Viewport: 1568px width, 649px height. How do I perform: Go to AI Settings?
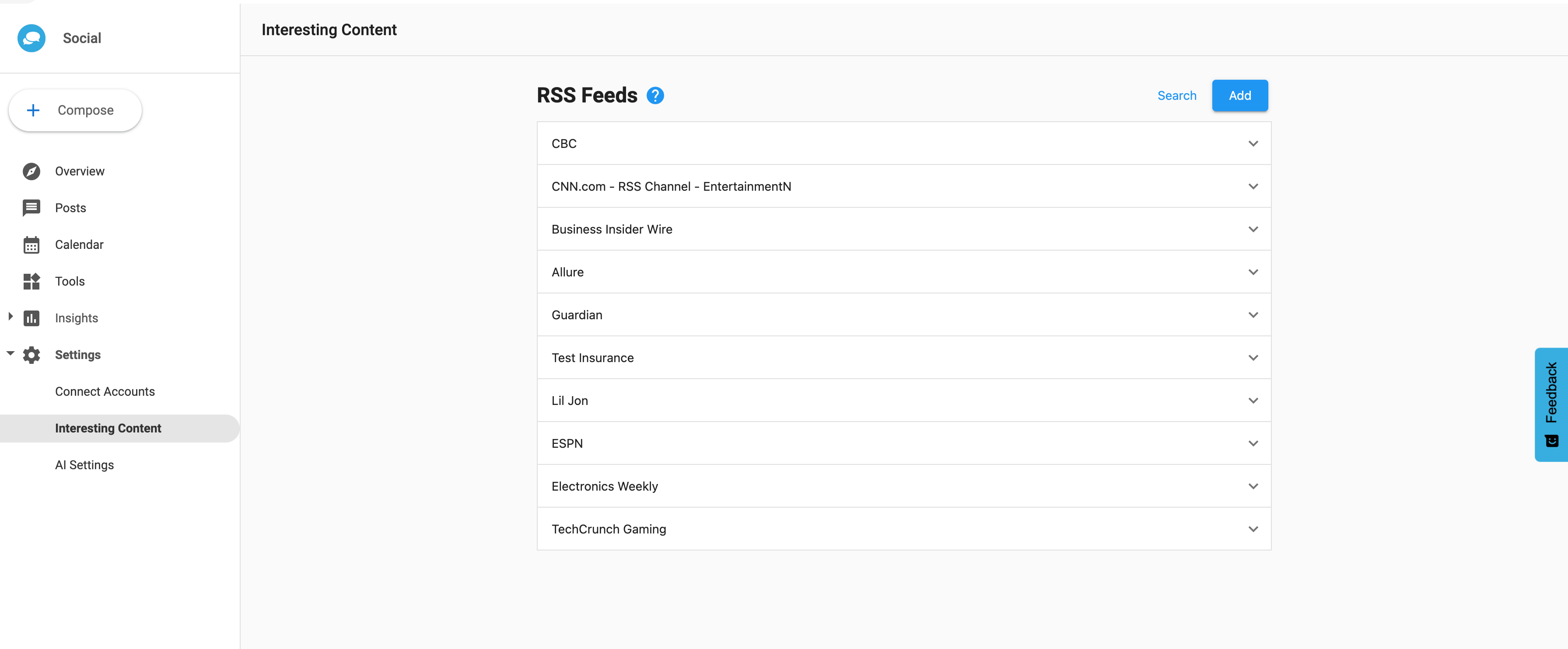click(84, 465)
